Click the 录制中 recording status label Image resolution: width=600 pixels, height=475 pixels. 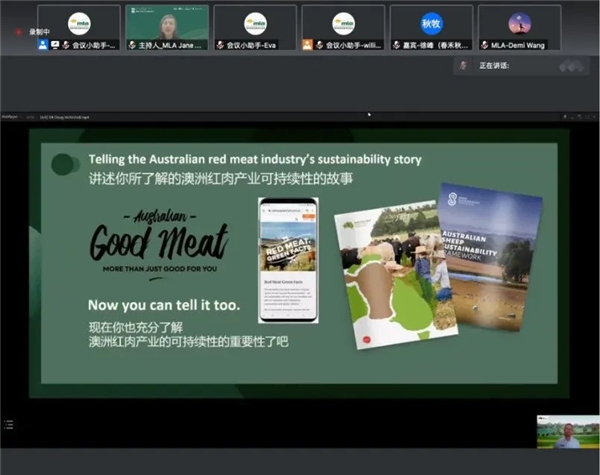(x=40, y=31)
